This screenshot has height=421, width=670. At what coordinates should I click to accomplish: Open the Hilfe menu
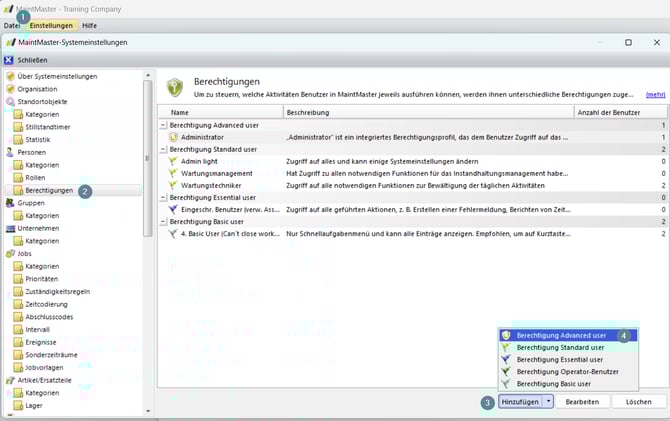[x=89, y=26]
